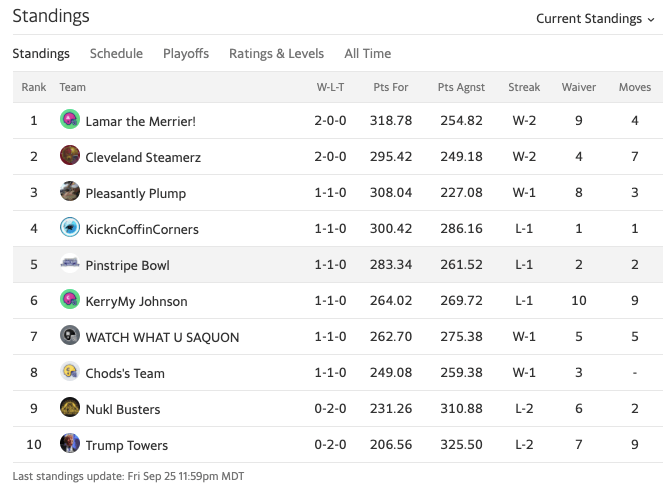The height and width of the screenshot is (496, 671).
Task: Click WATCH WHAT U SAQUON team avatar
Action: tap(70, 336)
